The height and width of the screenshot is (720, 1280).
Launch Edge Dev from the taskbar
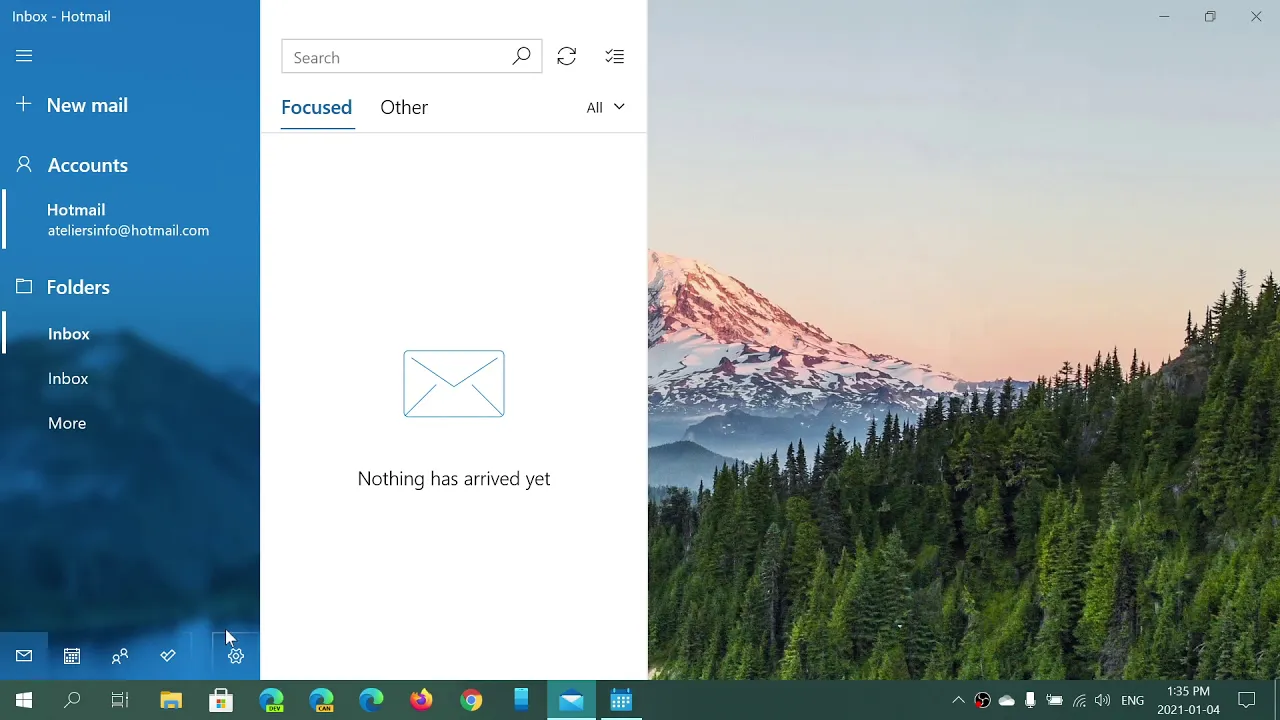pos(271,701)
